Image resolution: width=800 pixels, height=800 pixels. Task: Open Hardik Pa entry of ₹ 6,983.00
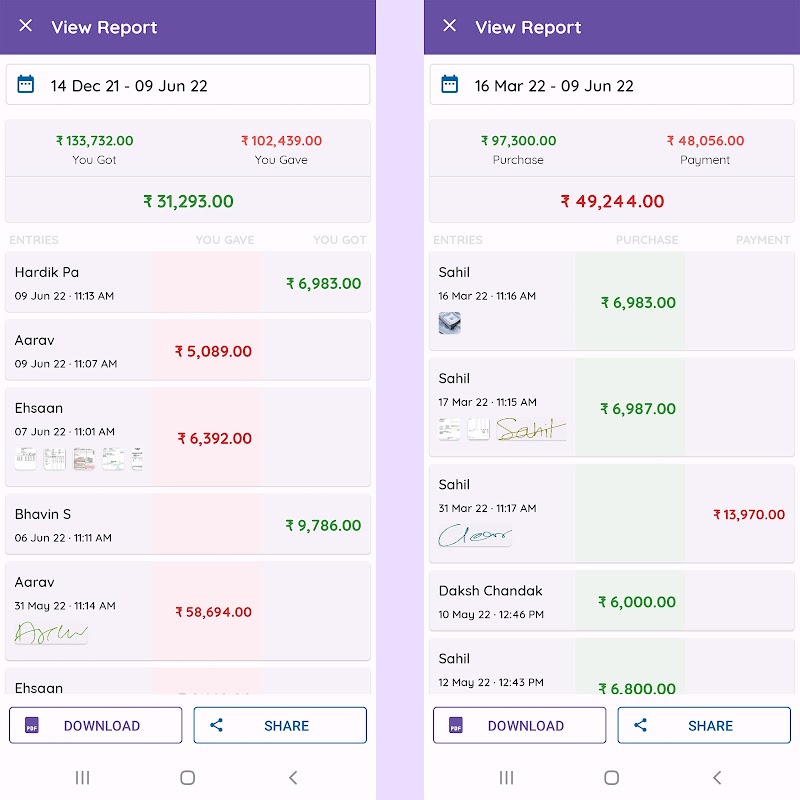[188, 283]
